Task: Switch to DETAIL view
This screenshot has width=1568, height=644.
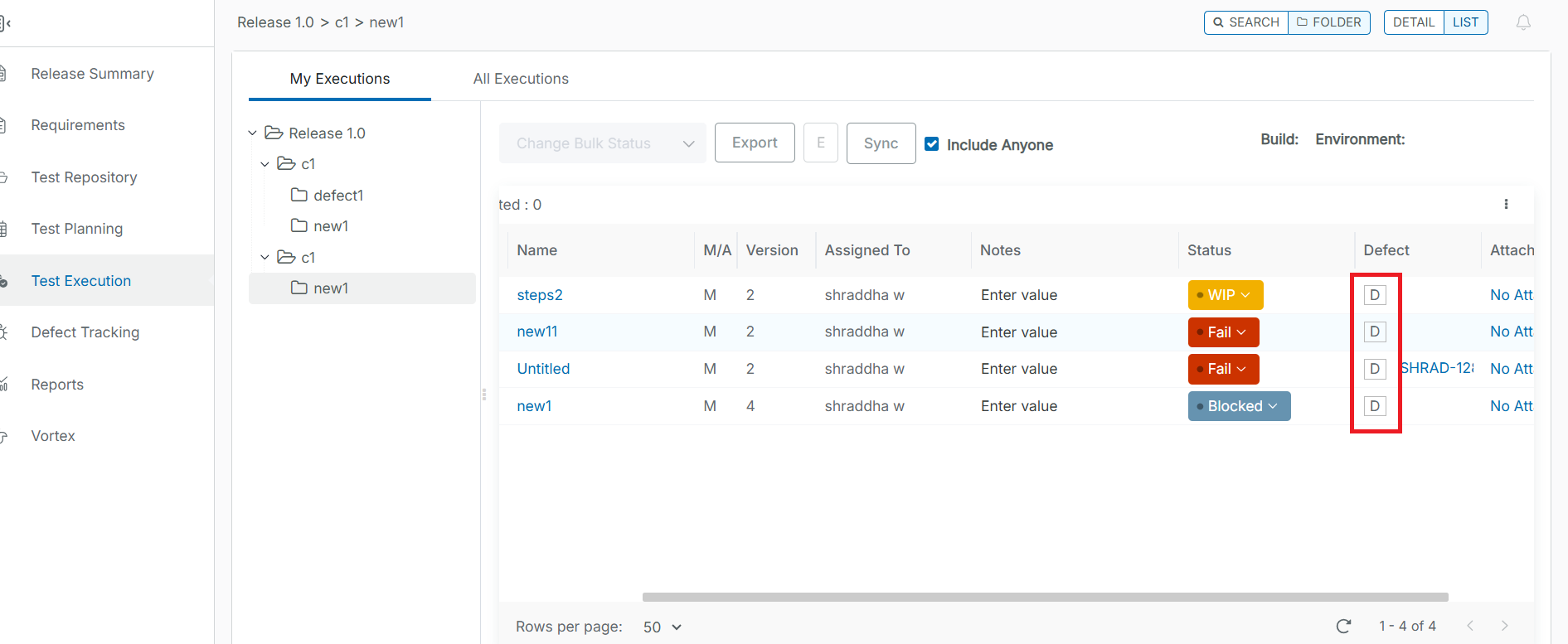Action: (x=1414, y=22)
